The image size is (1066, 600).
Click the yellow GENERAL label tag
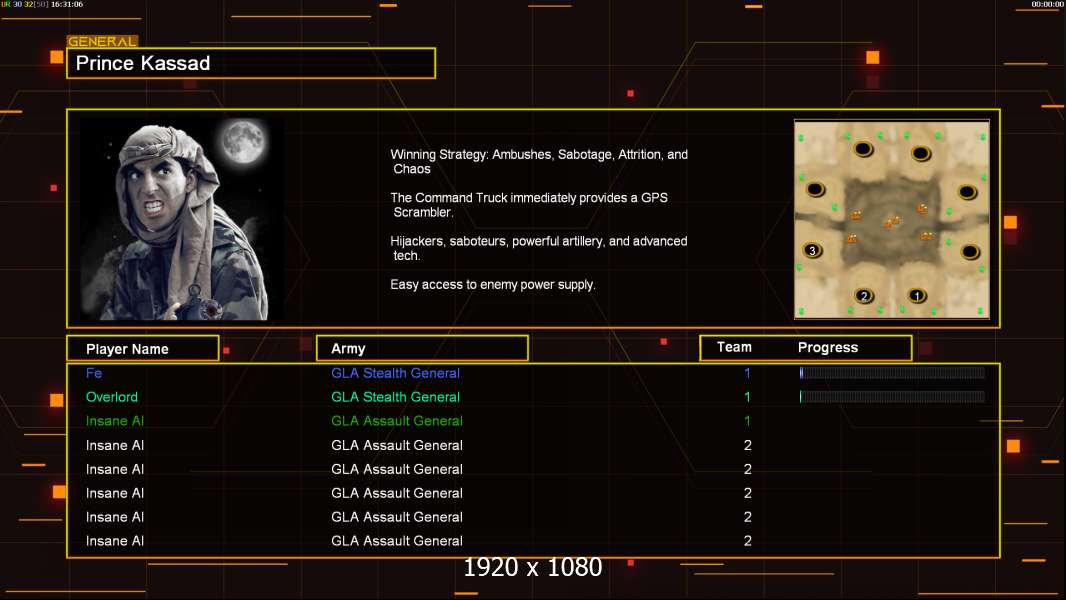point(102,41)
